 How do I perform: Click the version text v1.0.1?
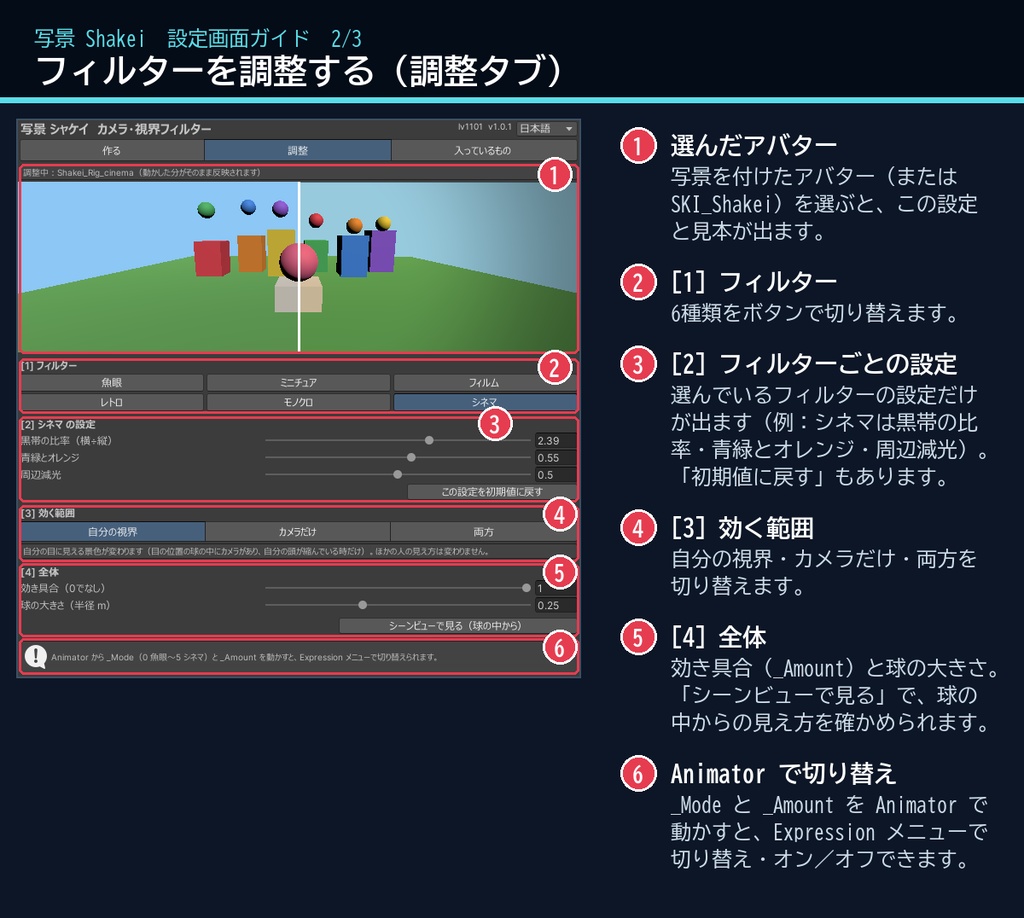tap(500, 127)
